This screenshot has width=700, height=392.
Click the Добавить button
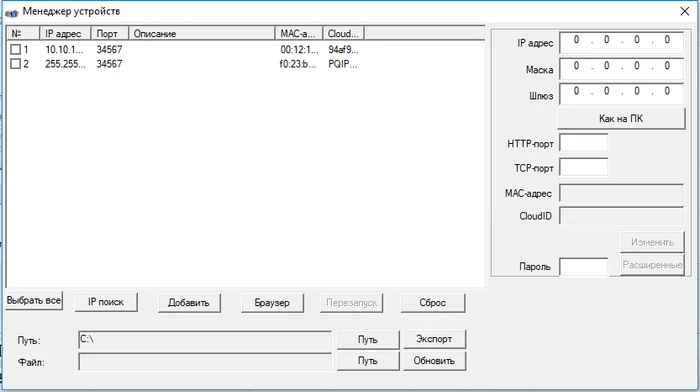coord(189,303)
